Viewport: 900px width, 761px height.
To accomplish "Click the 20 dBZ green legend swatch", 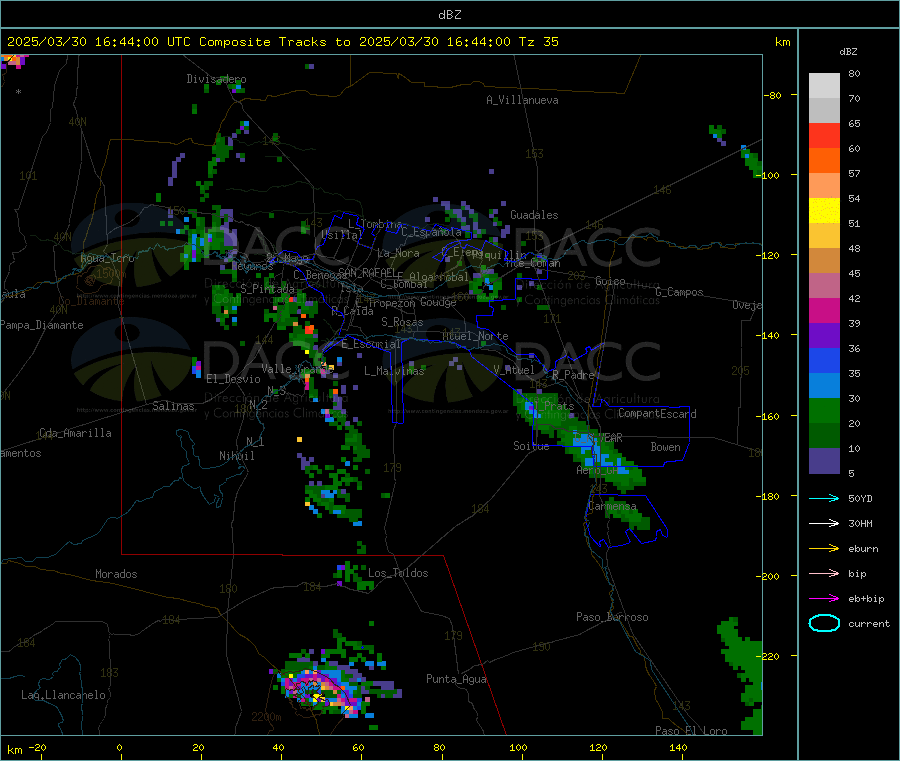I will (824, 410).
